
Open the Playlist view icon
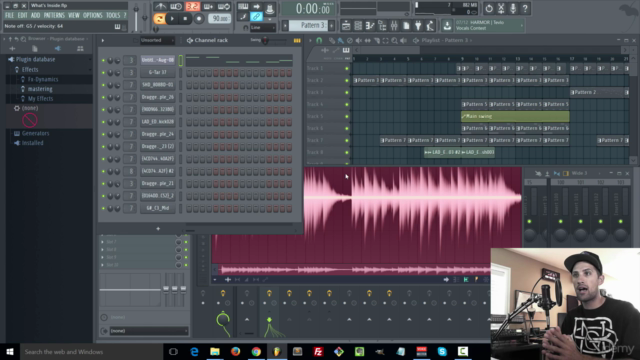tap(346, 26)
